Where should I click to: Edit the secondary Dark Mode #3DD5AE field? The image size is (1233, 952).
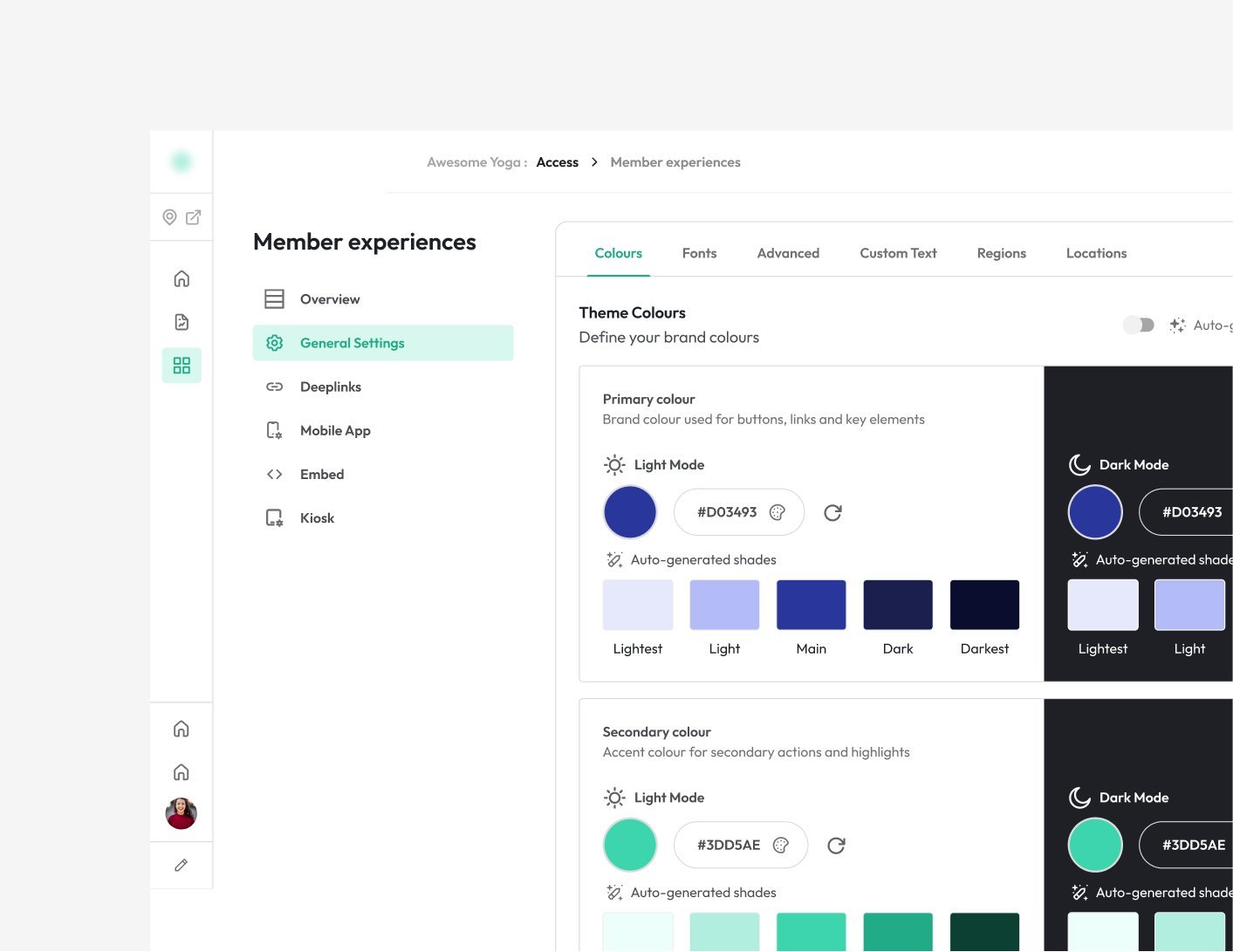(1187, 845)
